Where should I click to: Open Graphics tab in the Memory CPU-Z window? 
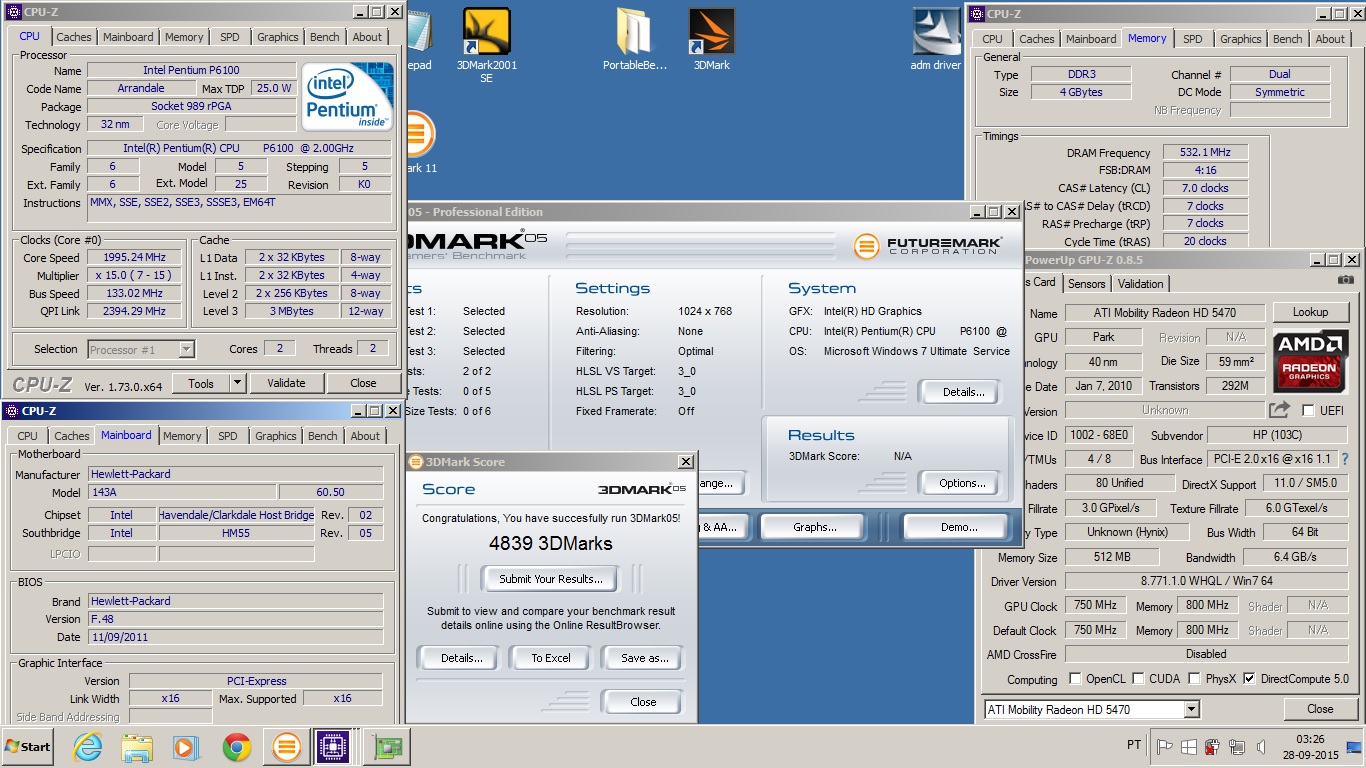click(1240, 39)
